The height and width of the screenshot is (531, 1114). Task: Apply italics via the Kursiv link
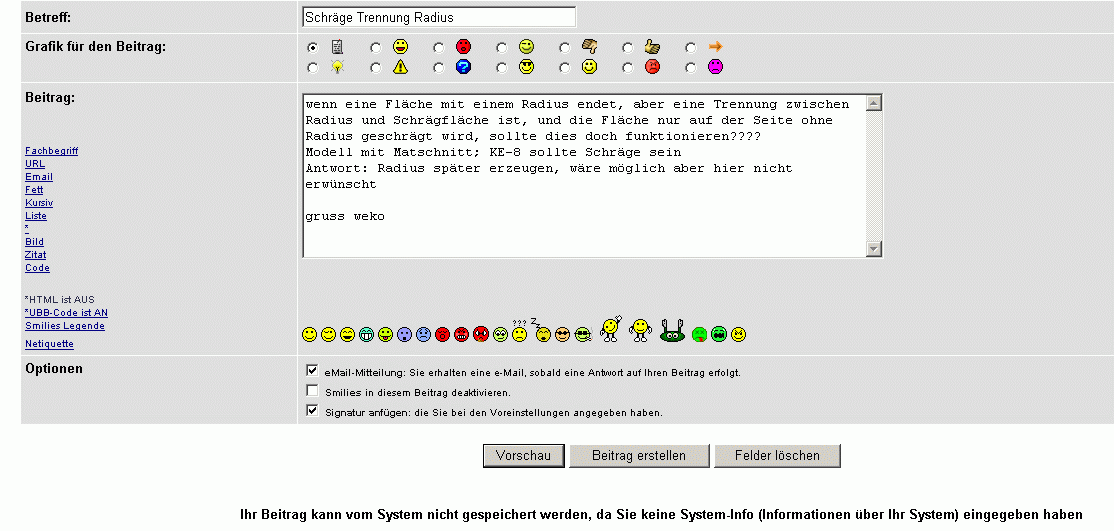pyautogui.click(x=38, y=203)
